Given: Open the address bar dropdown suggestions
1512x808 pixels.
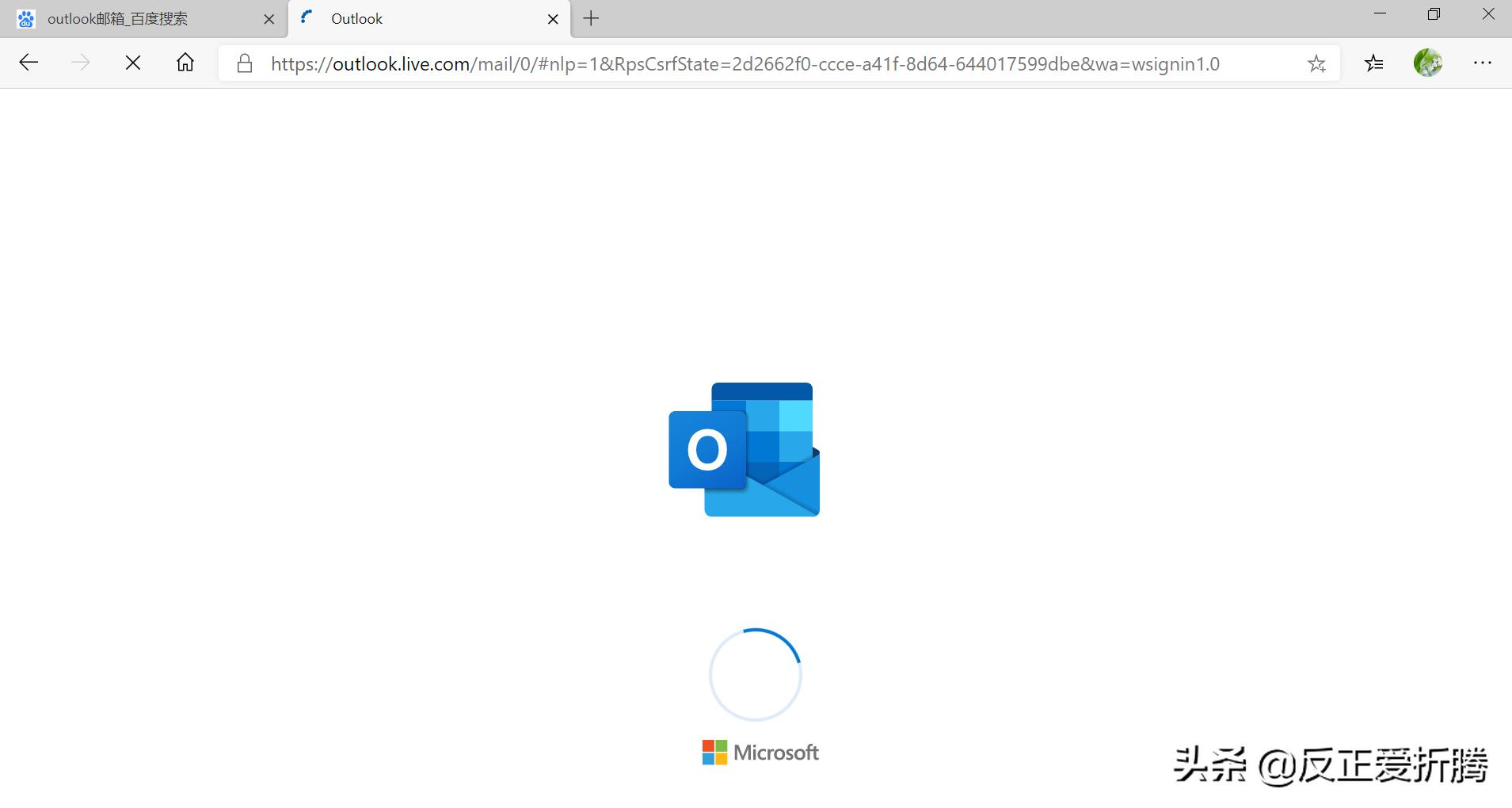Looking at the screenshot, I should point(752,63).
